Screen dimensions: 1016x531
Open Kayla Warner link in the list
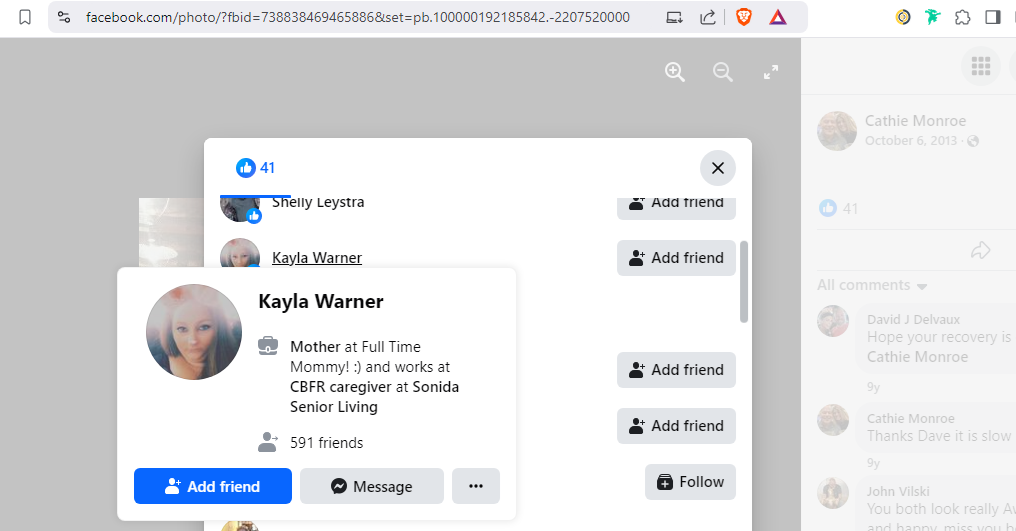(317, 258)
